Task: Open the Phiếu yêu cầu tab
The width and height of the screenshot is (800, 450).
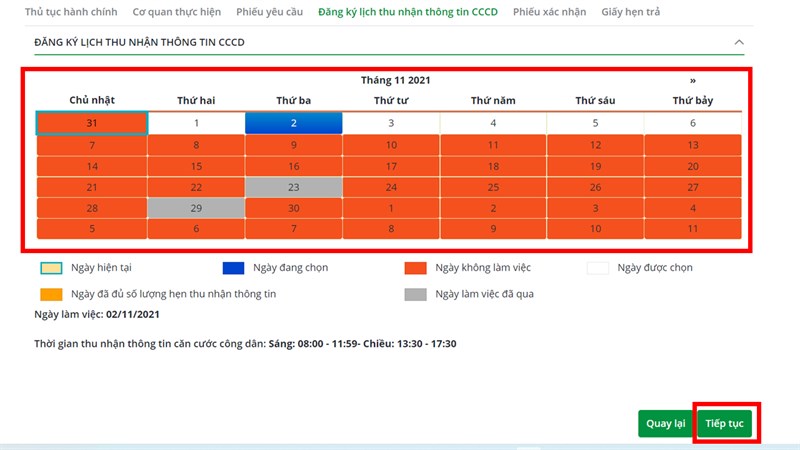Action: (271, 12)
